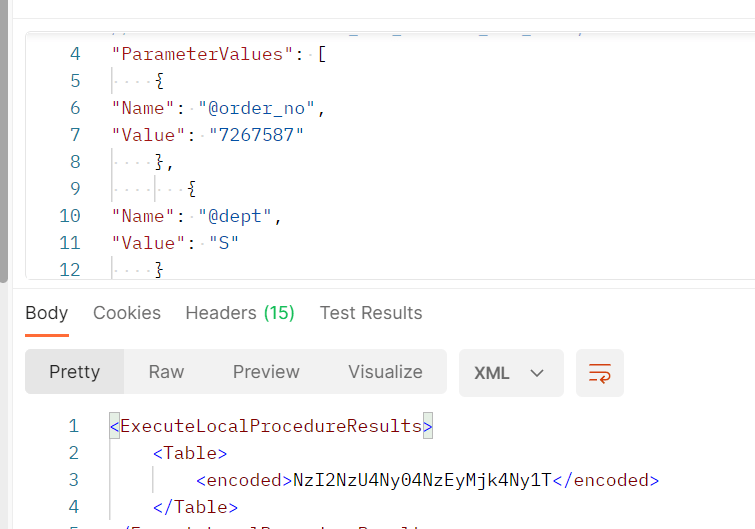Screen dimensions: 755x529
Task: Click the "@order_no" value on line 6
Action: 256,108
